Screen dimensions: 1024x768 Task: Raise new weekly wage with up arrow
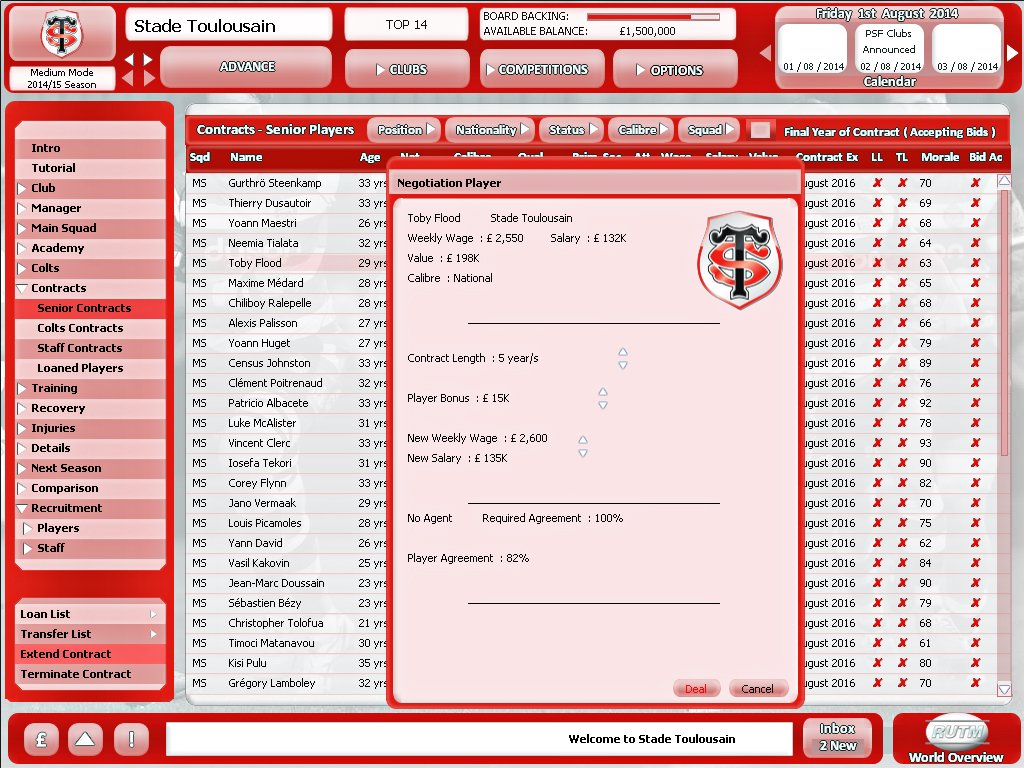pos(583,440)
